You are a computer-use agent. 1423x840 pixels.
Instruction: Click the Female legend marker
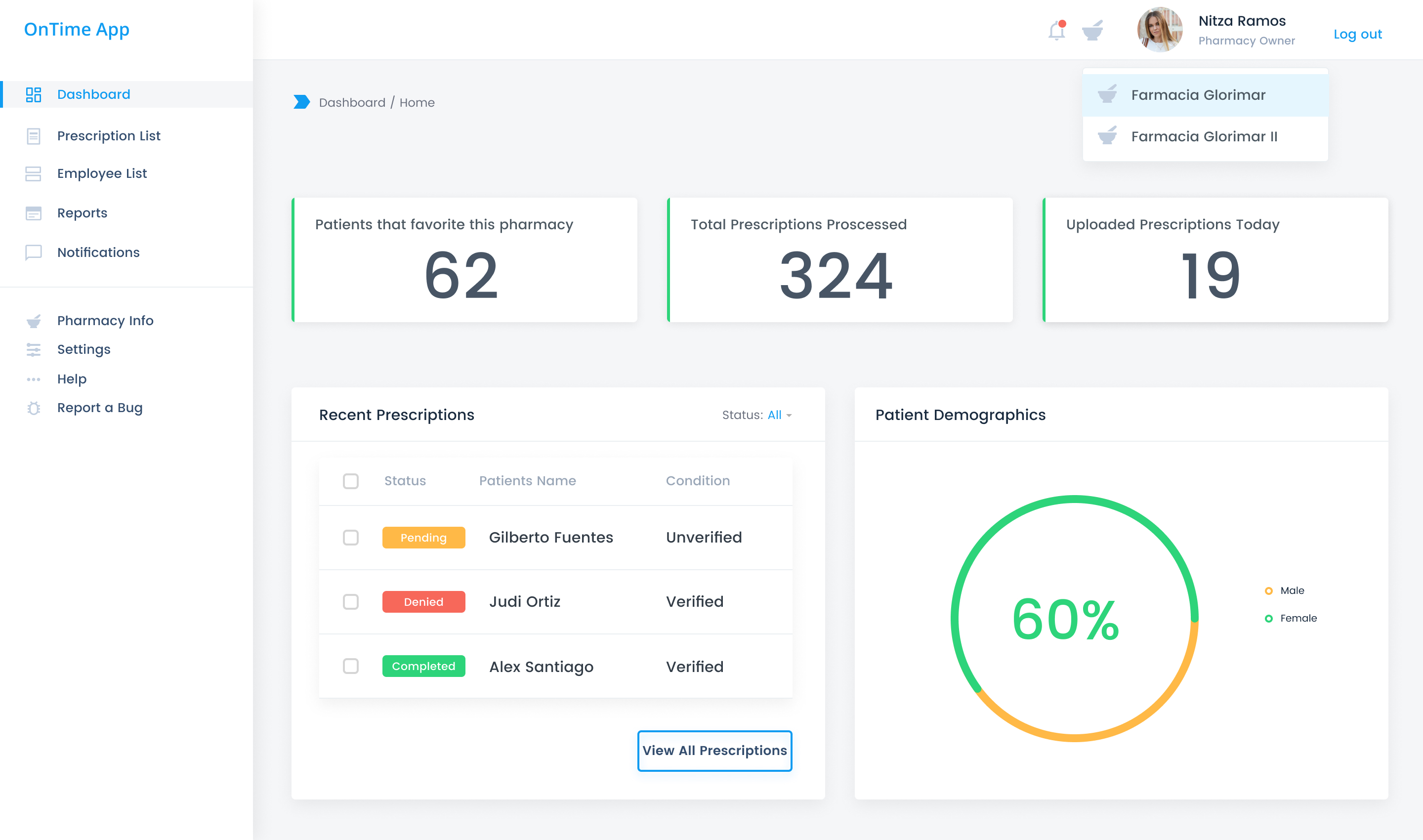1268,619
